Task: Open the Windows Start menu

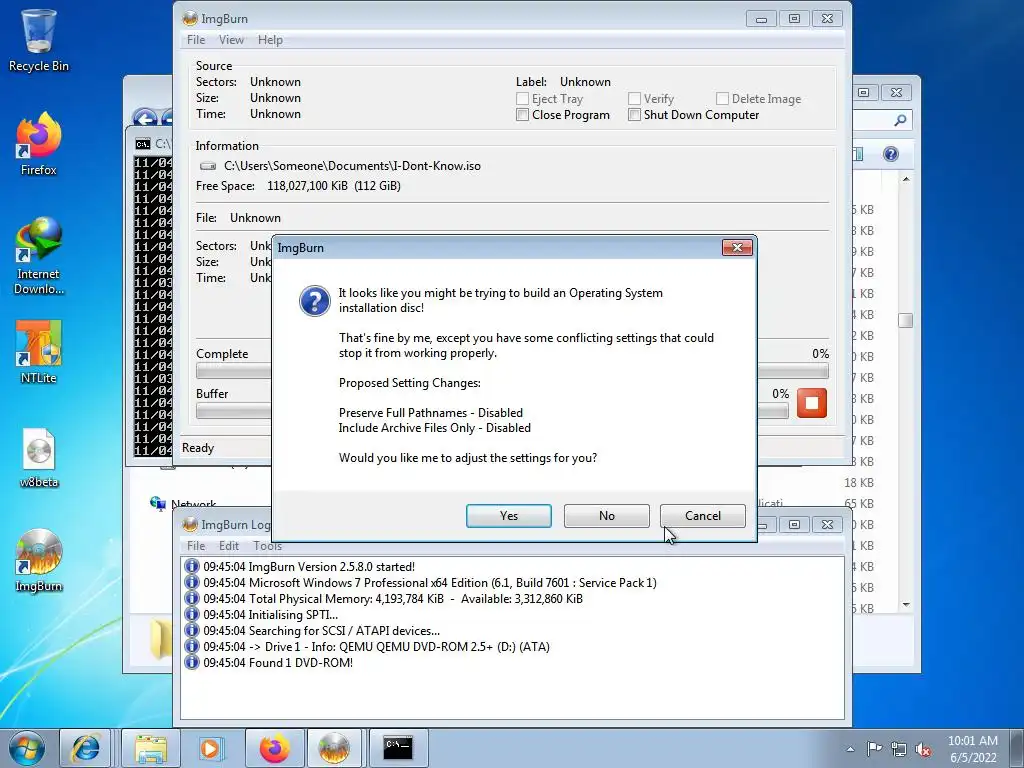Action: pos(27,748)
